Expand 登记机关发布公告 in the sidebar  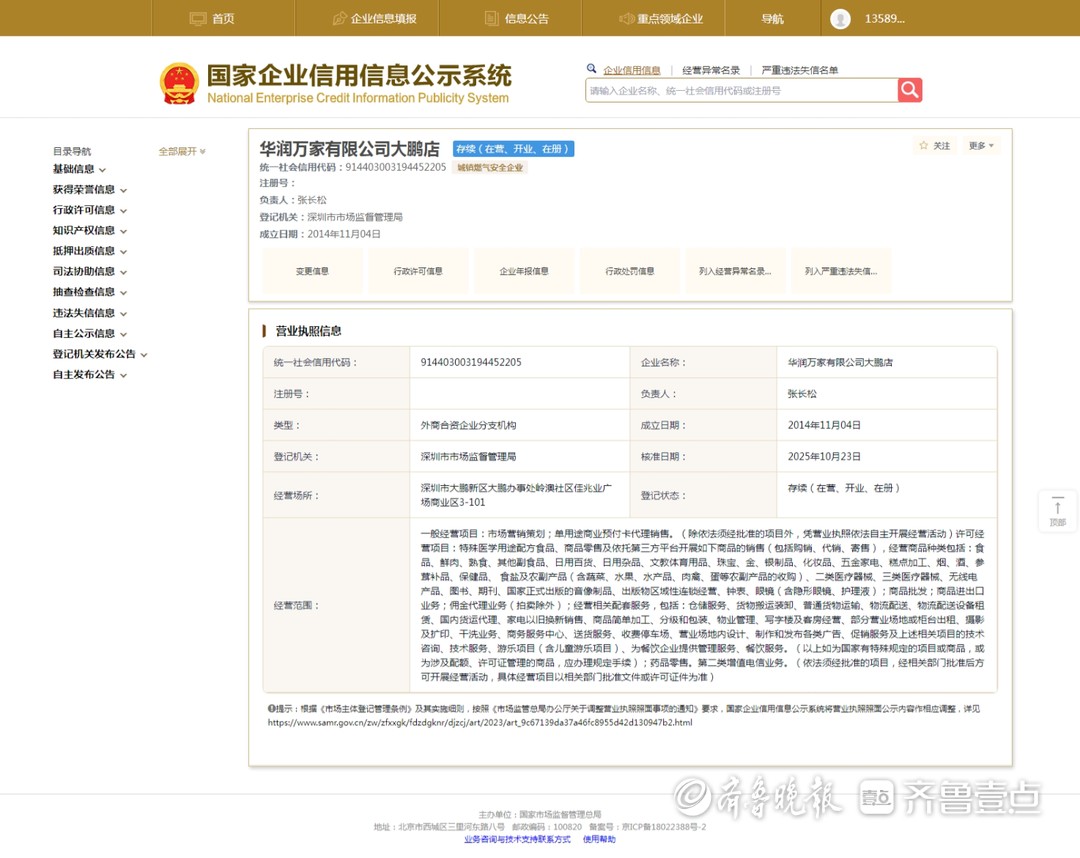(100, 355)
